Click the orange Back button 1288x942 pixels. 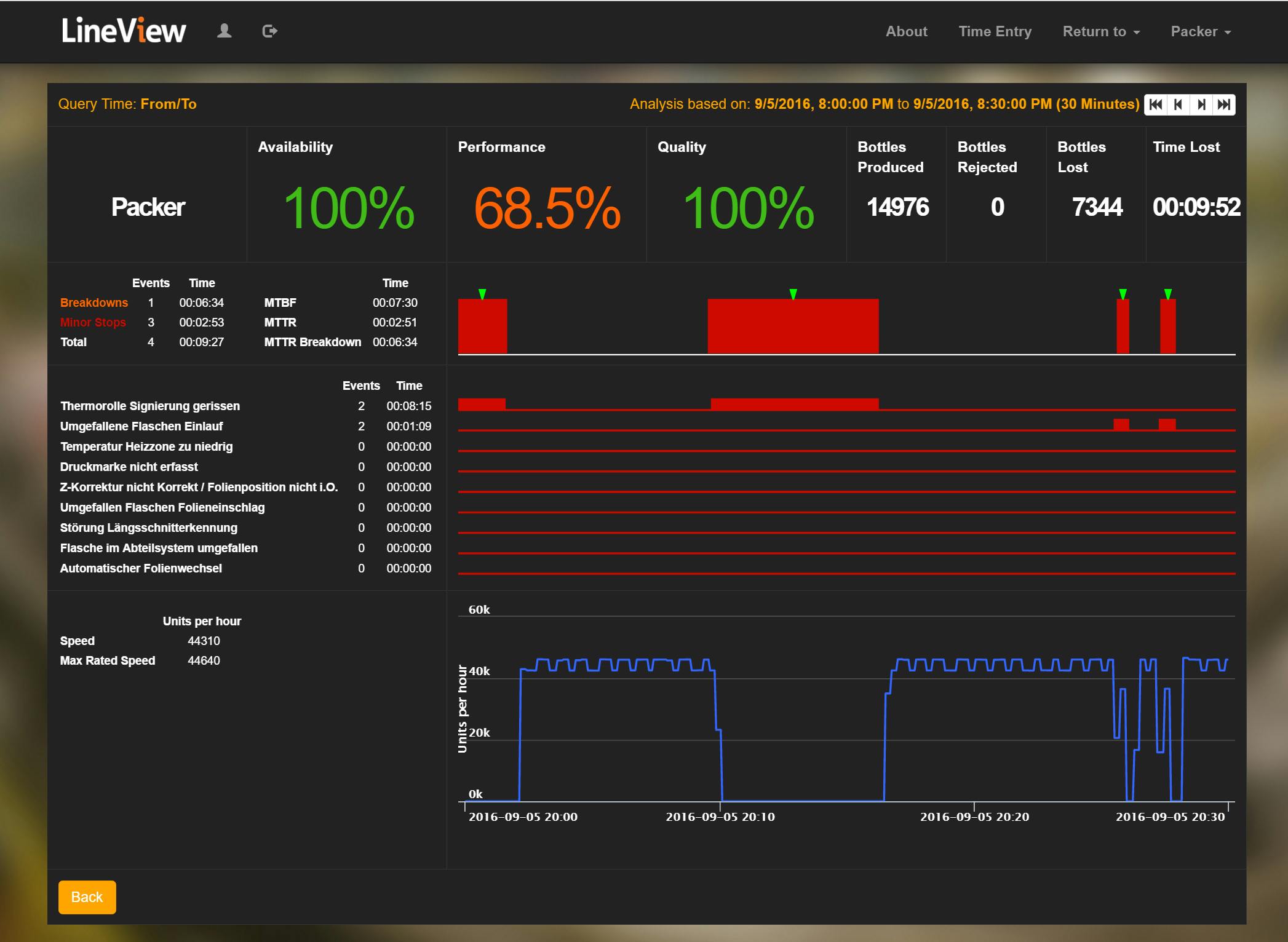pyautogui.click(x=87, y=897)
